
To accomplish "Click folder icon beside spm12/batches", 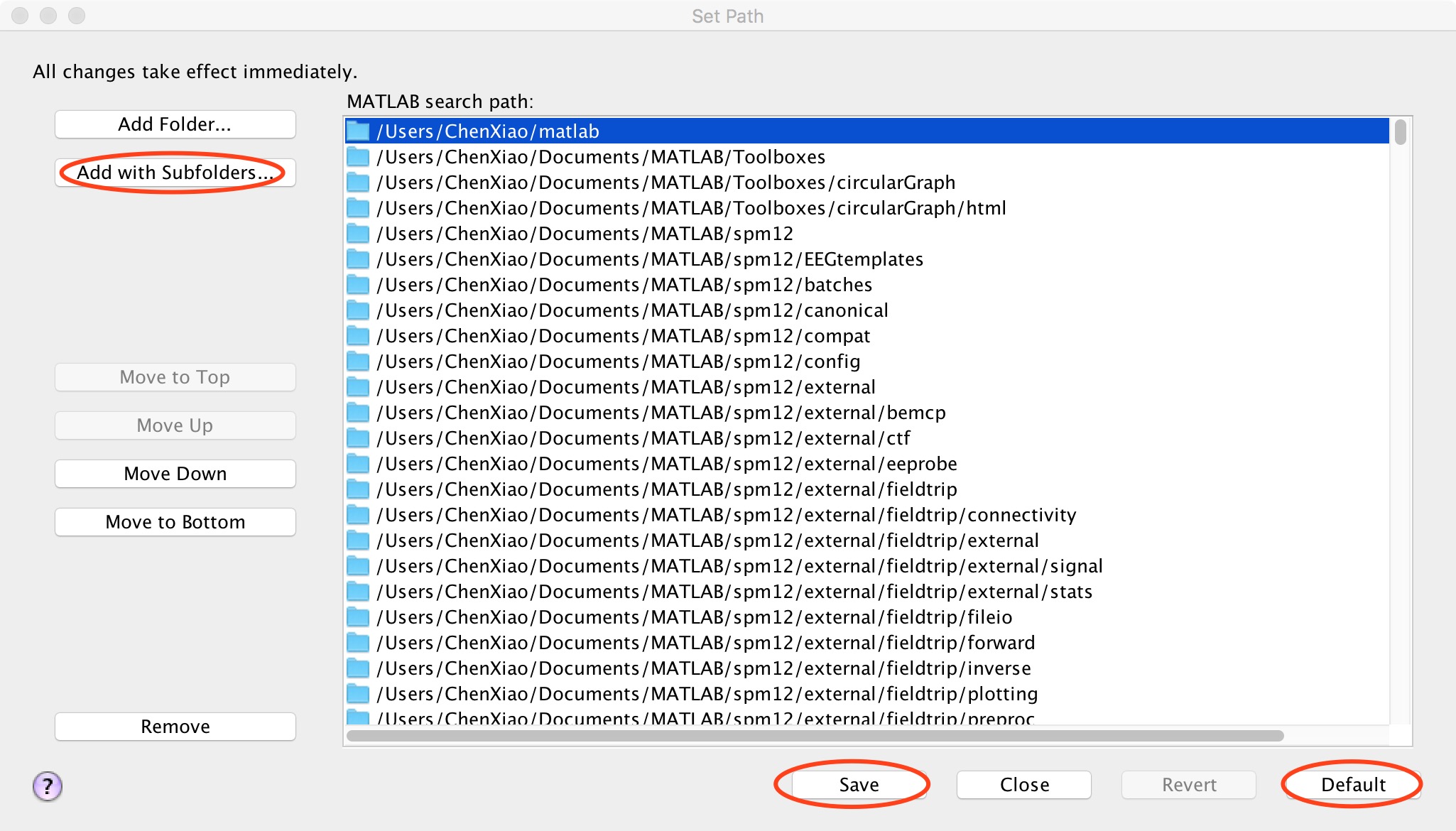I will tap(358, 285).
